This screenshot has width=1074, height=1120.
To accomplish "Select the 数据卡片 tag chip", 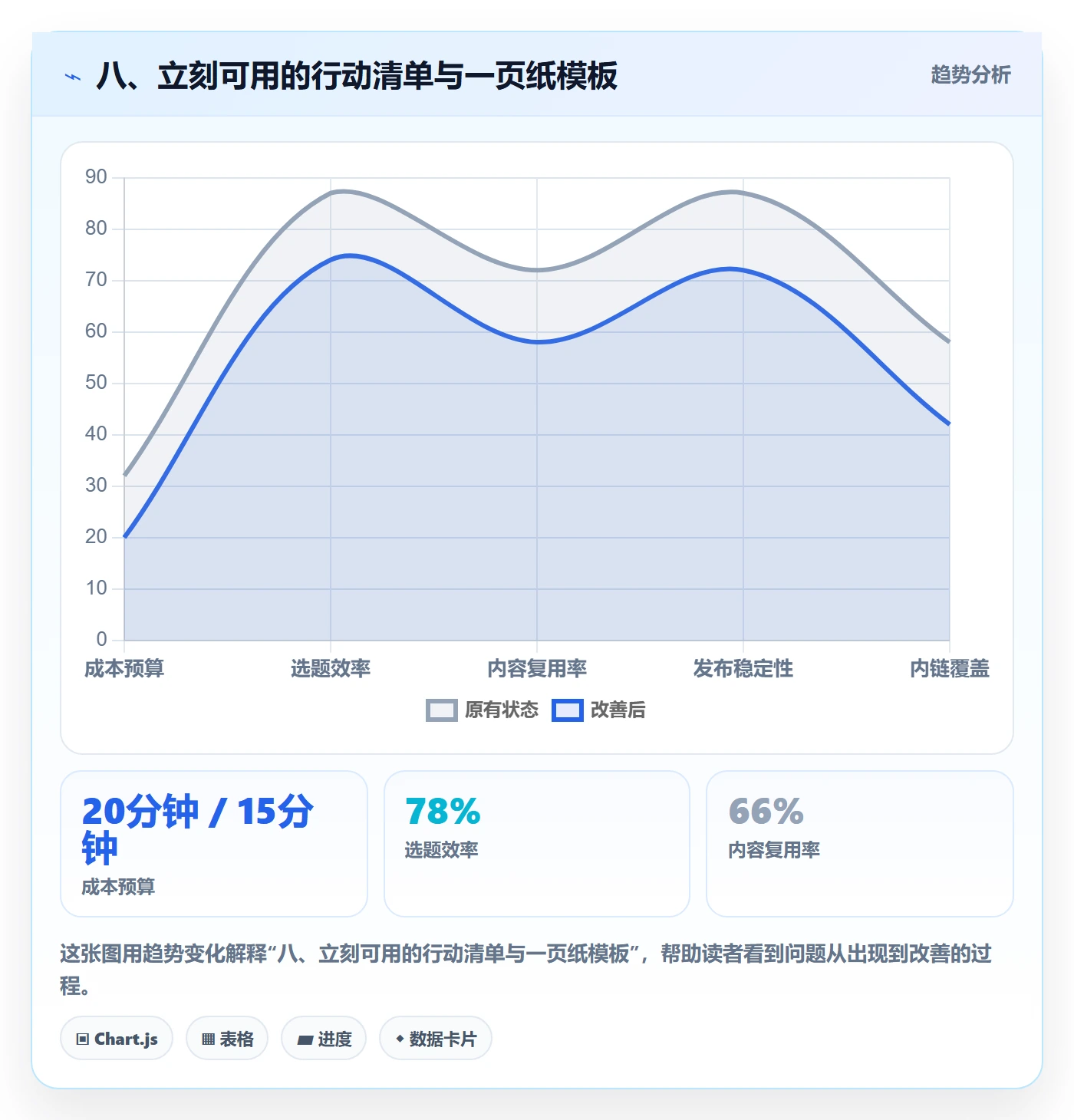I will coord(436,1039).
